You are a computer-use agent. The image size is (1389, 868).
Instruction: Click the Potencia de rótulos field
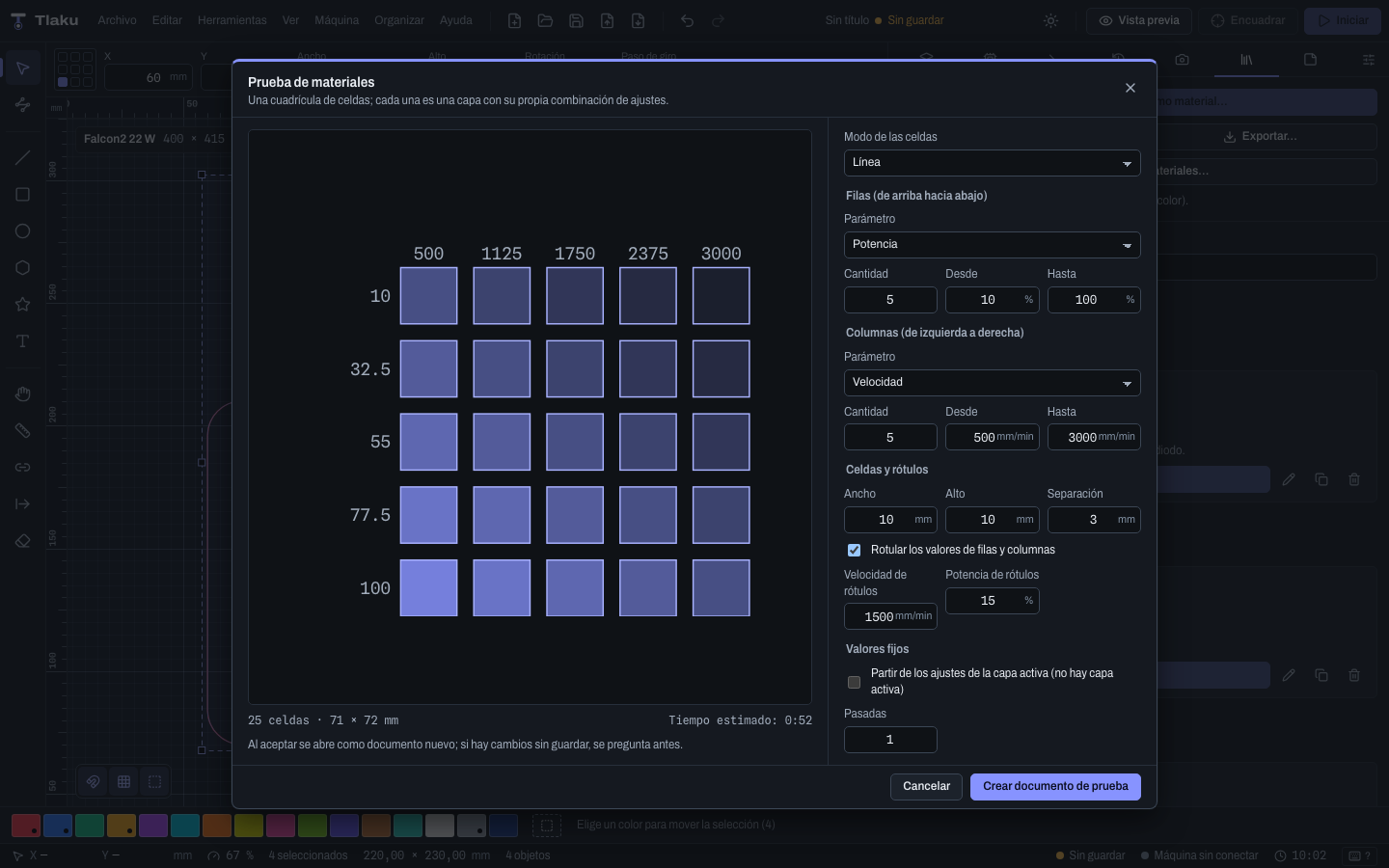(x=992, y=601)
